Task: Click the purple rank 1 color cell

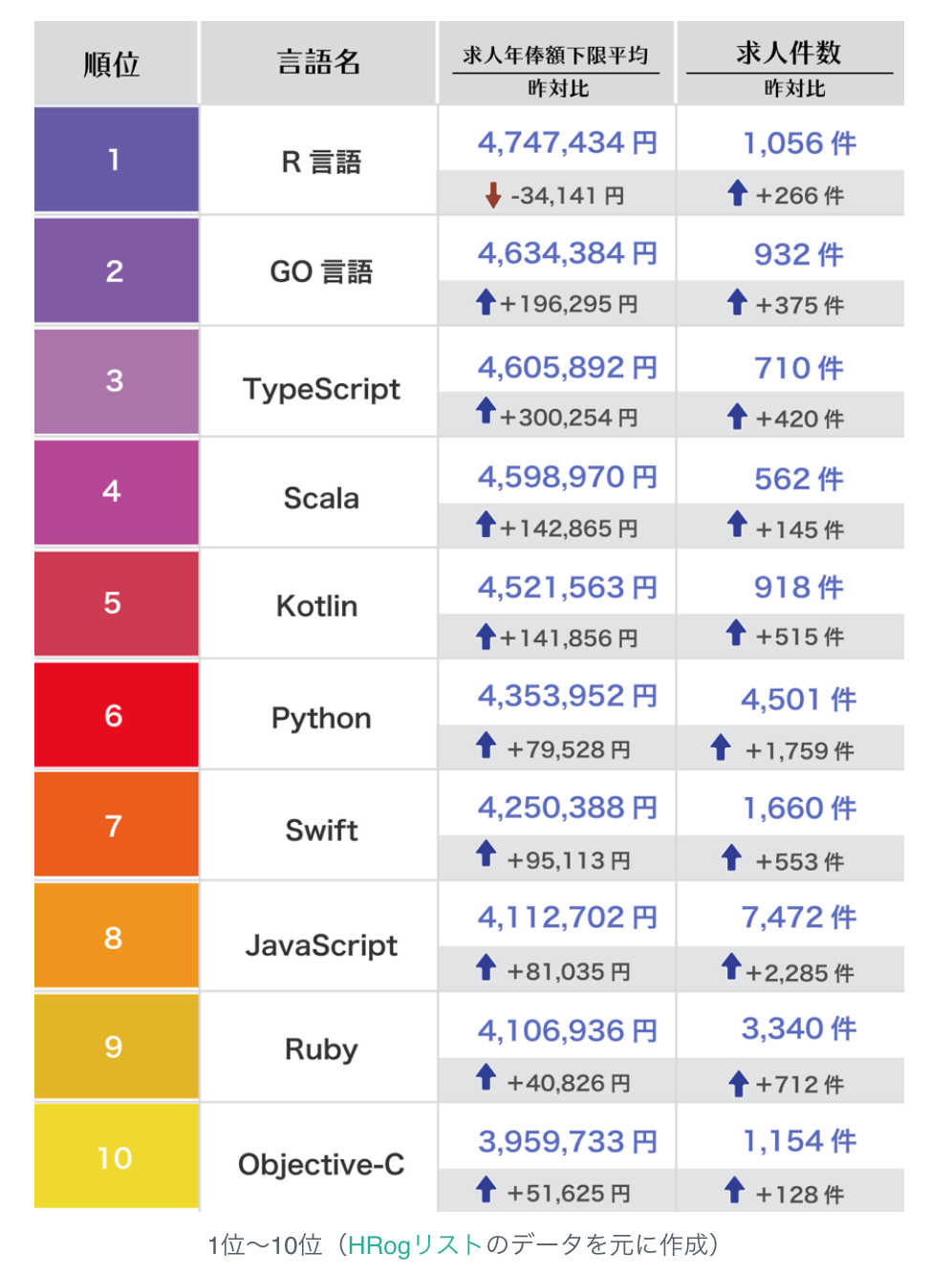Action: click(116, 159)
